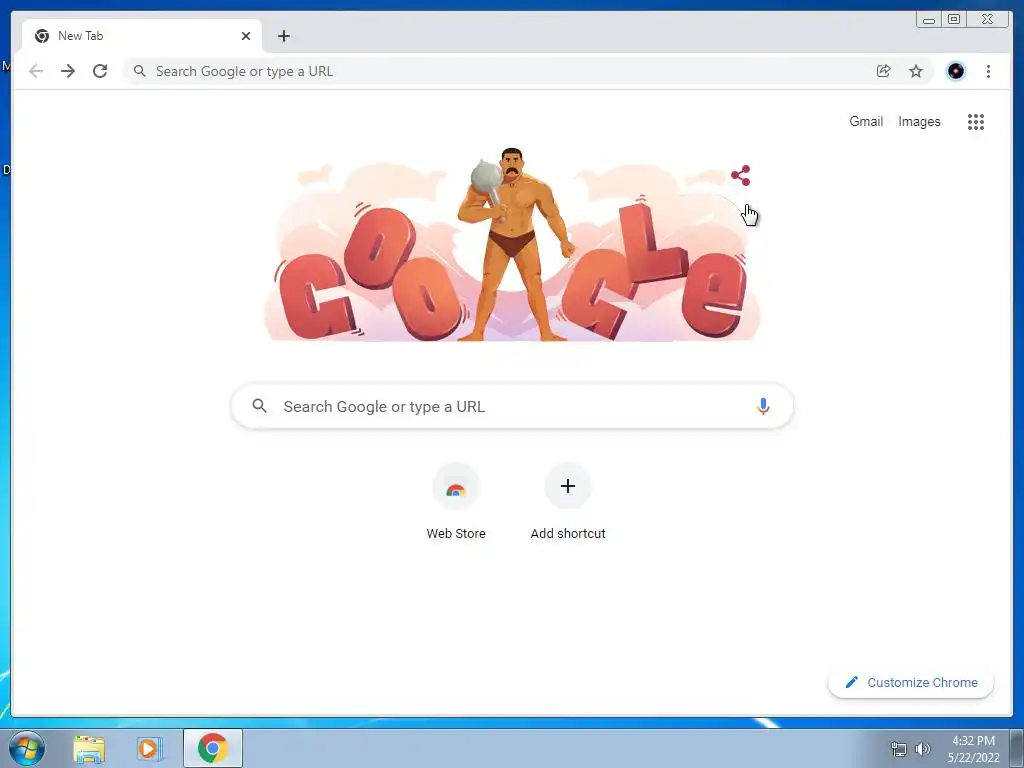Click the search icon in the address bar

pyautogui.click(x=139, y=71)
